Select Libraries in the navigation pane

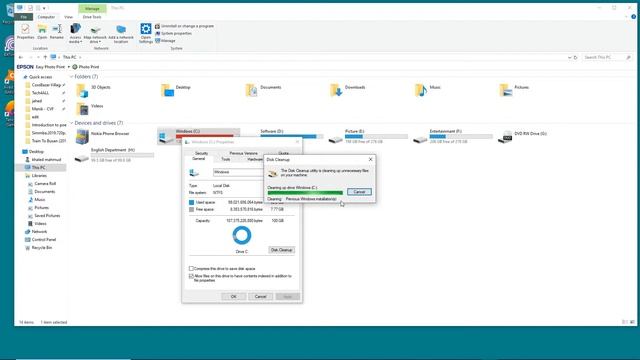click(x=39, y=176)
